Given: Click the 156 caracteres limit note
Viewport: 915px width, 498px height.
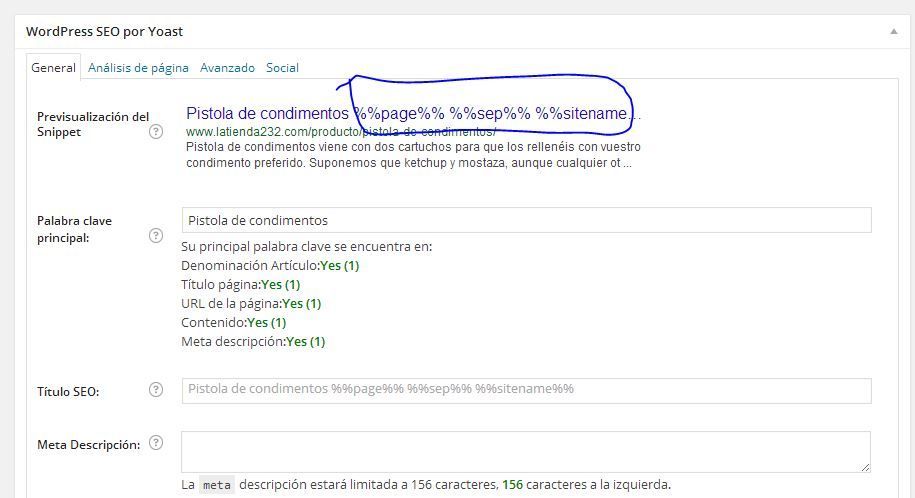Looking at the screenshot, I should 426,485.
